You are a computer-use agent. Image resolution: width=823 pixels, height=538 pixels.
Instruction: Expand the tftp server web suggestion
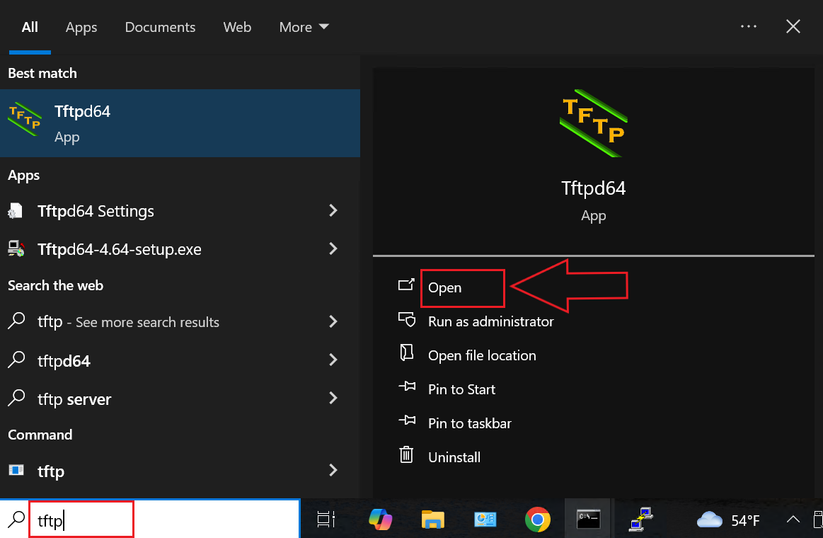[333, 398]
